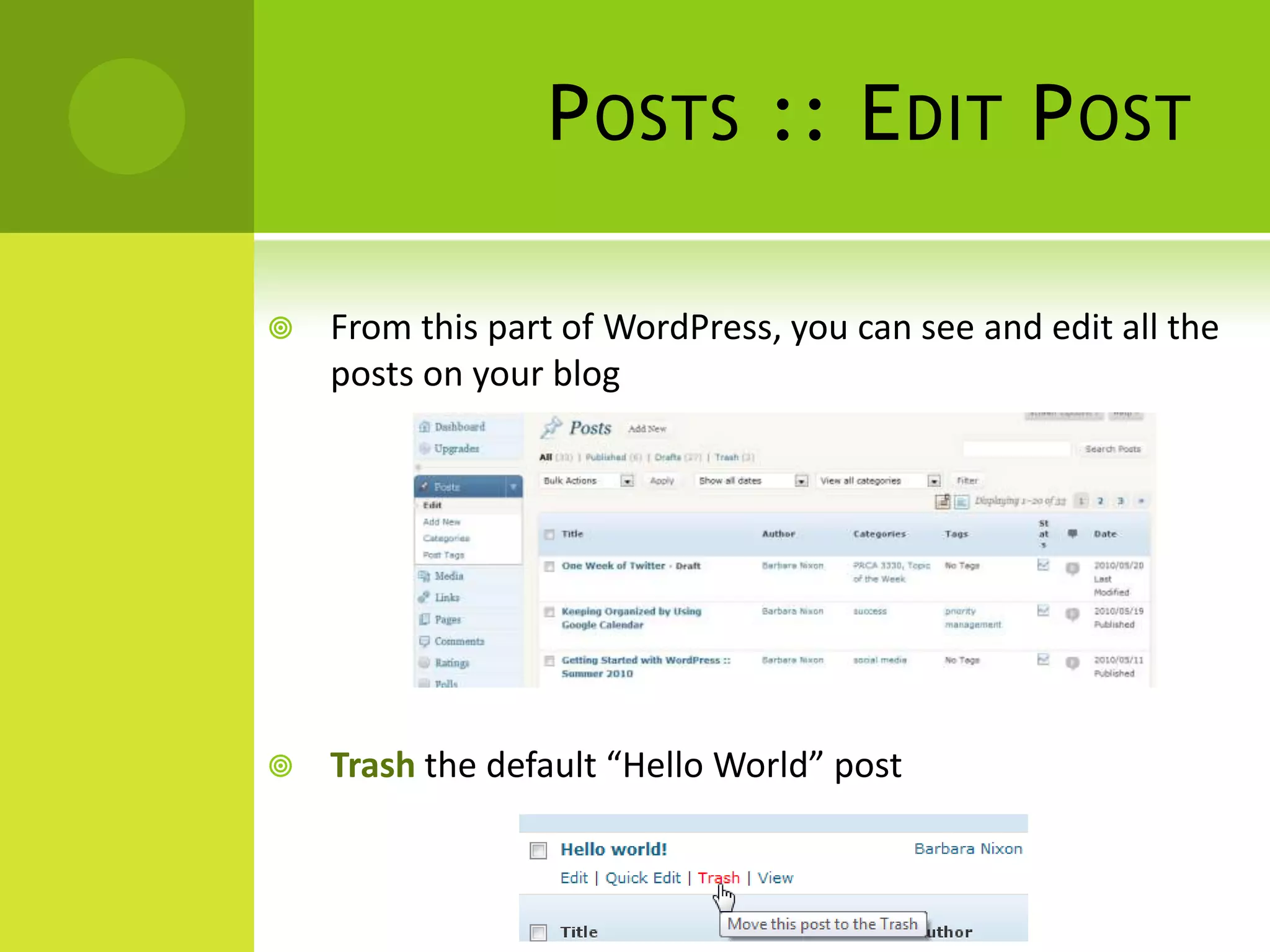The width and height of the screenshot is (1270, 952).
Task: Click the Edit link under Hello world!
Action: [574, 878]
